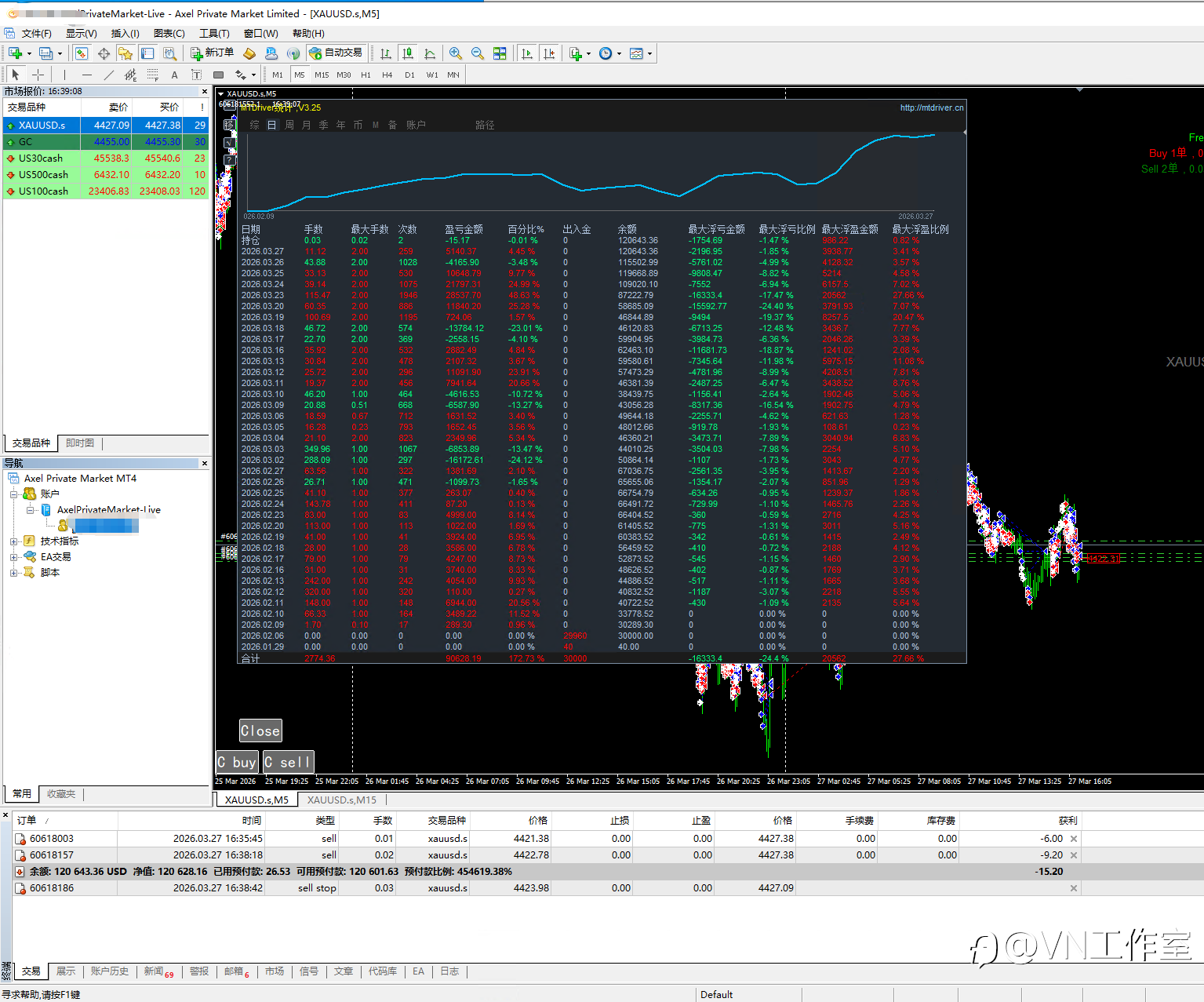The height and width of the screenshot is (1002, 1204).
Task: Open MetaEditor with the yellow book icon
Action: click(249, 53)
